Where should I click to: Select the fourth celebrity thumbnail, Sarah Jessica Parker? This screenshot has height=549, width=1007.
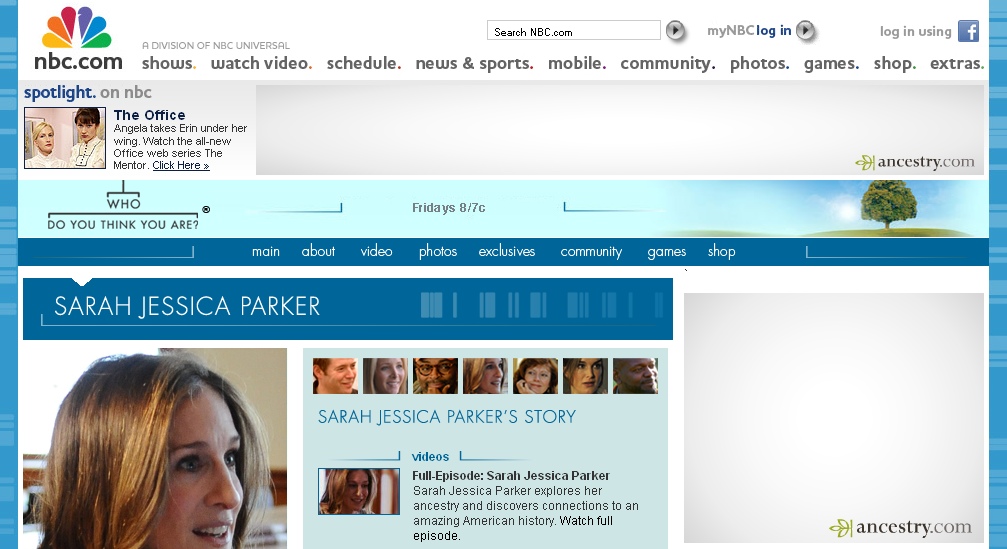486,376
